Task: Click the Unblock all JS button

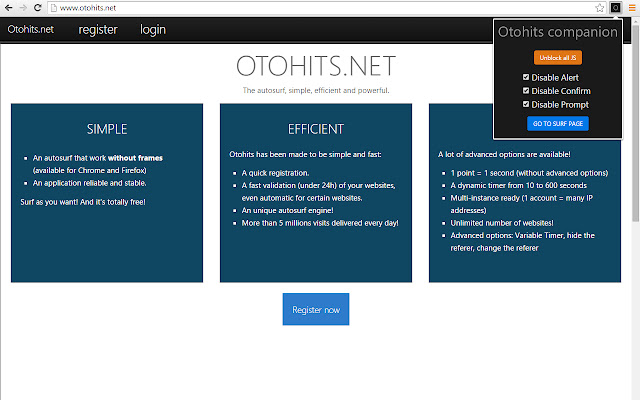Action: tap(558, 58)
